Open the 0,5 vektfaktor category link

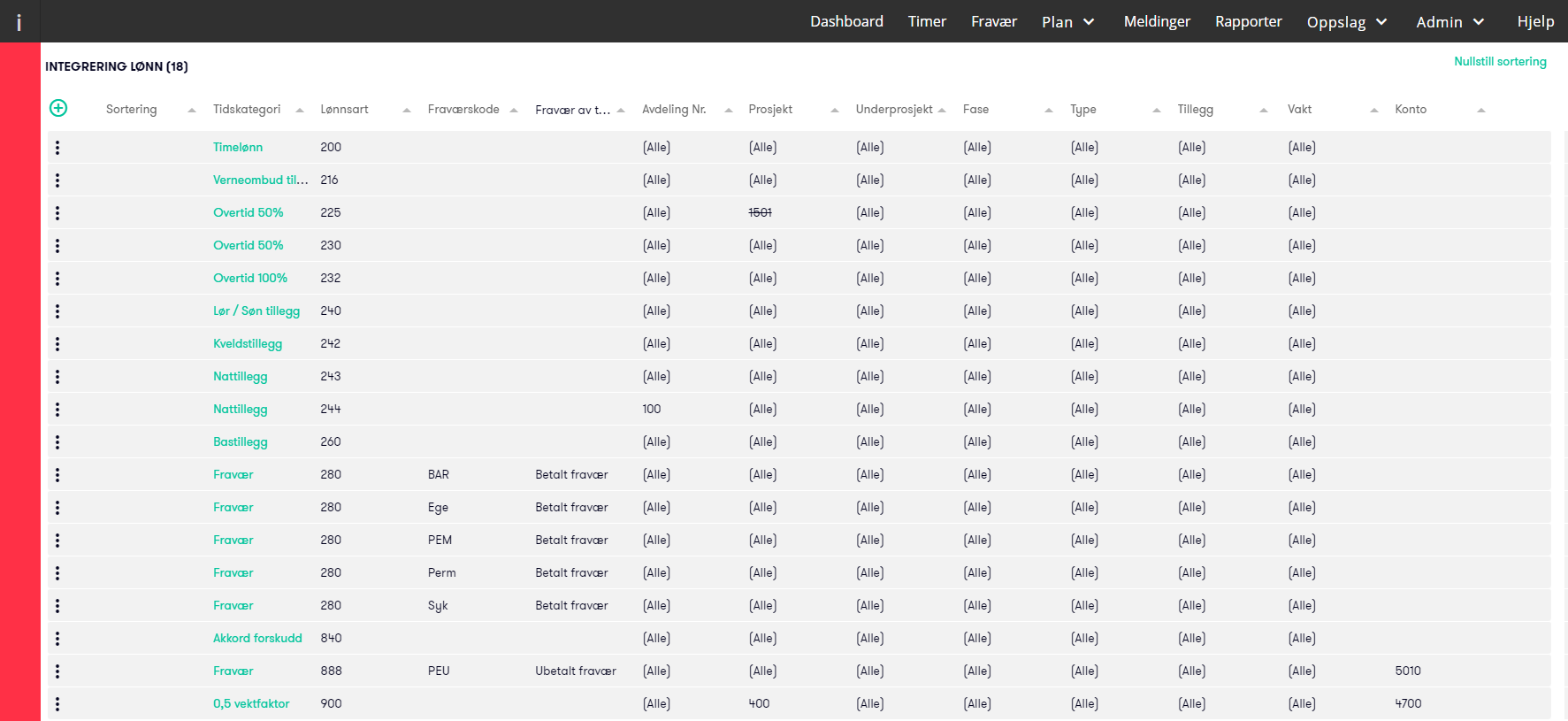tap(251, 704)
